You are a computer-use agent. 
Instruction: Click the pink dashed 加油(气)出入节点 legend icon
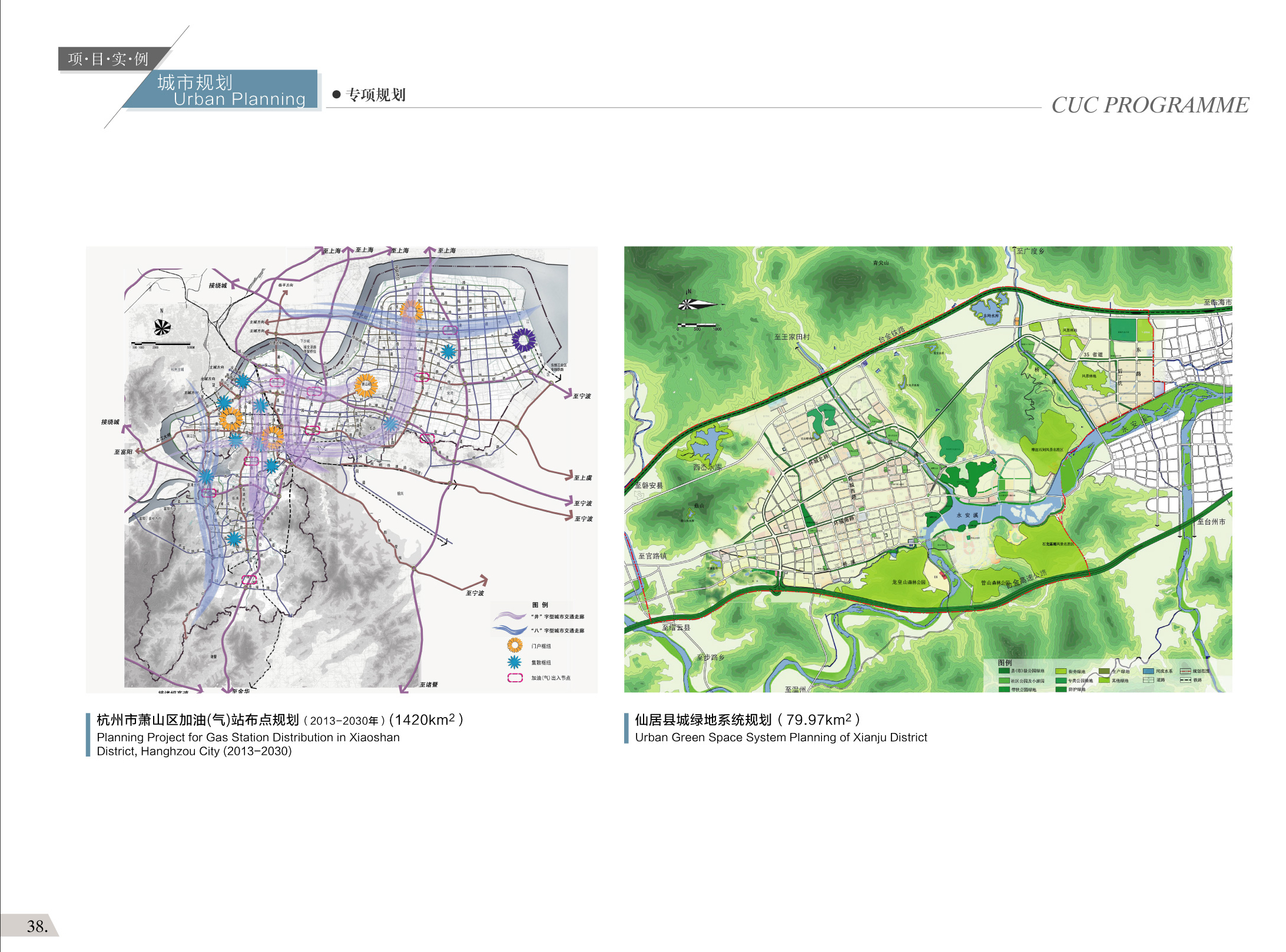coord(515,678)
